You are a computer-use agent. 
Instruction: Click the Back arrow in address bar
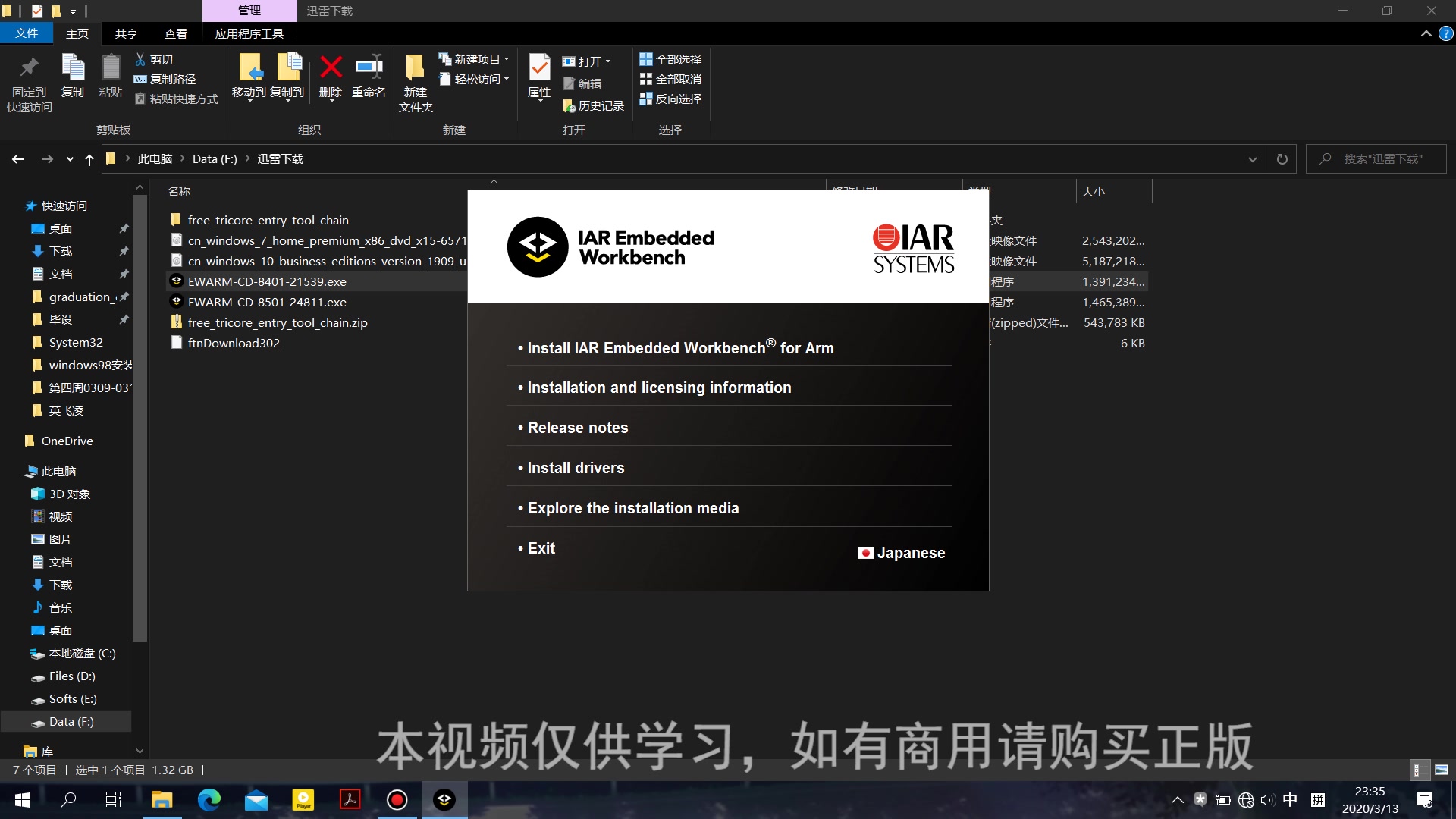[x=17, y=159]
